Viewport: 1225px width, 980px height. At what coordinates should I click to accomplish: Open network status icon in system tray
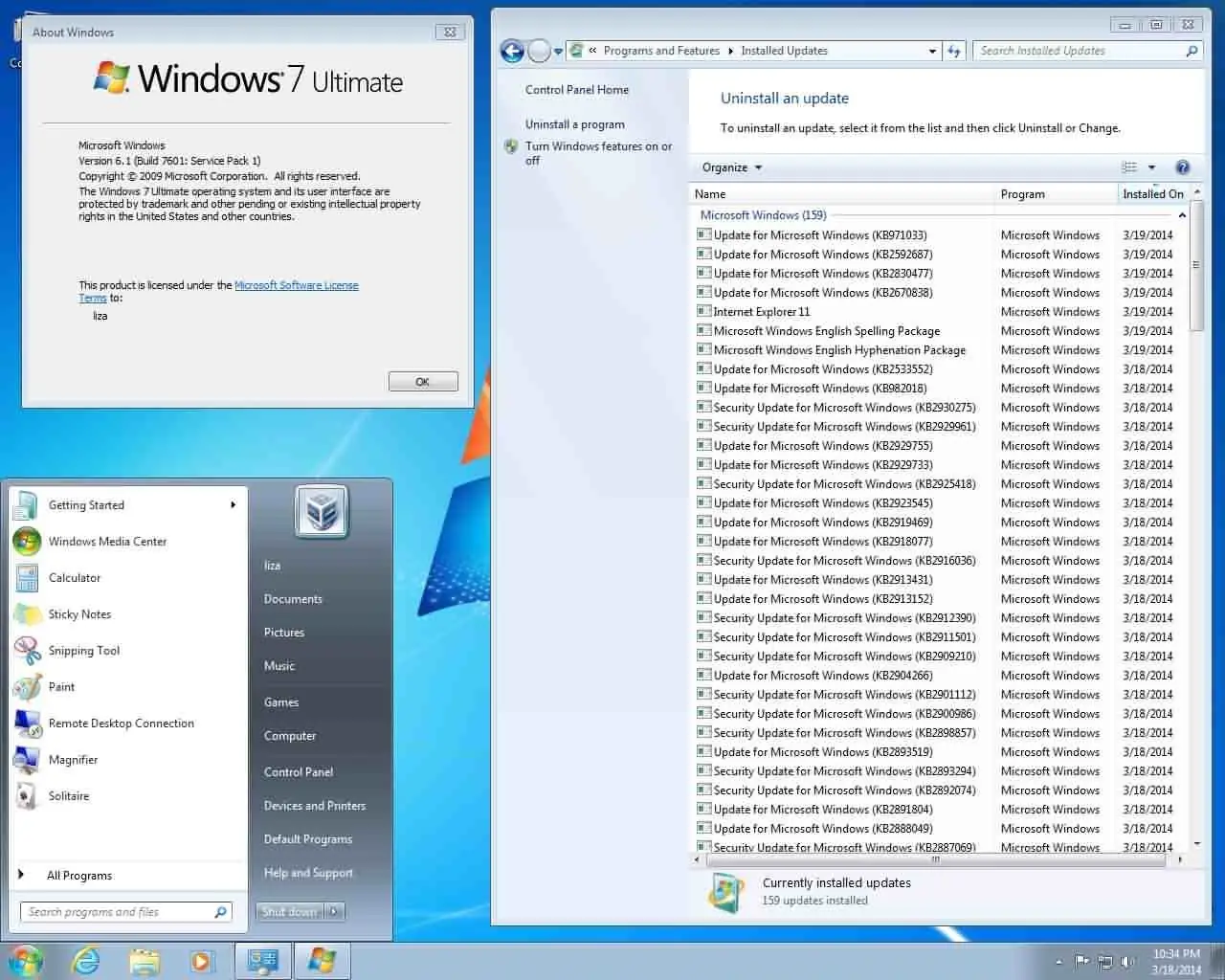(1105, 961)
